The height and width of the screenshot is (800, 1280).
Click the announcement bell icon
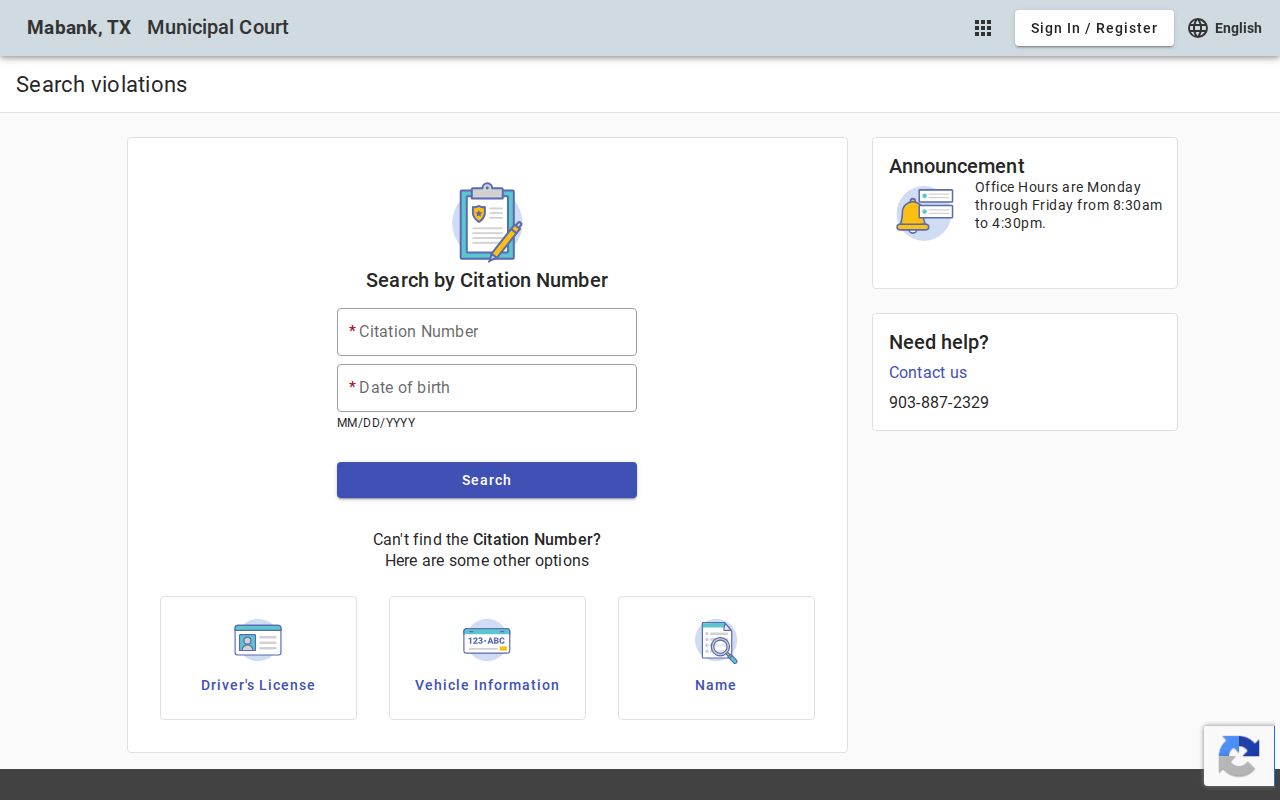point(925,213)
